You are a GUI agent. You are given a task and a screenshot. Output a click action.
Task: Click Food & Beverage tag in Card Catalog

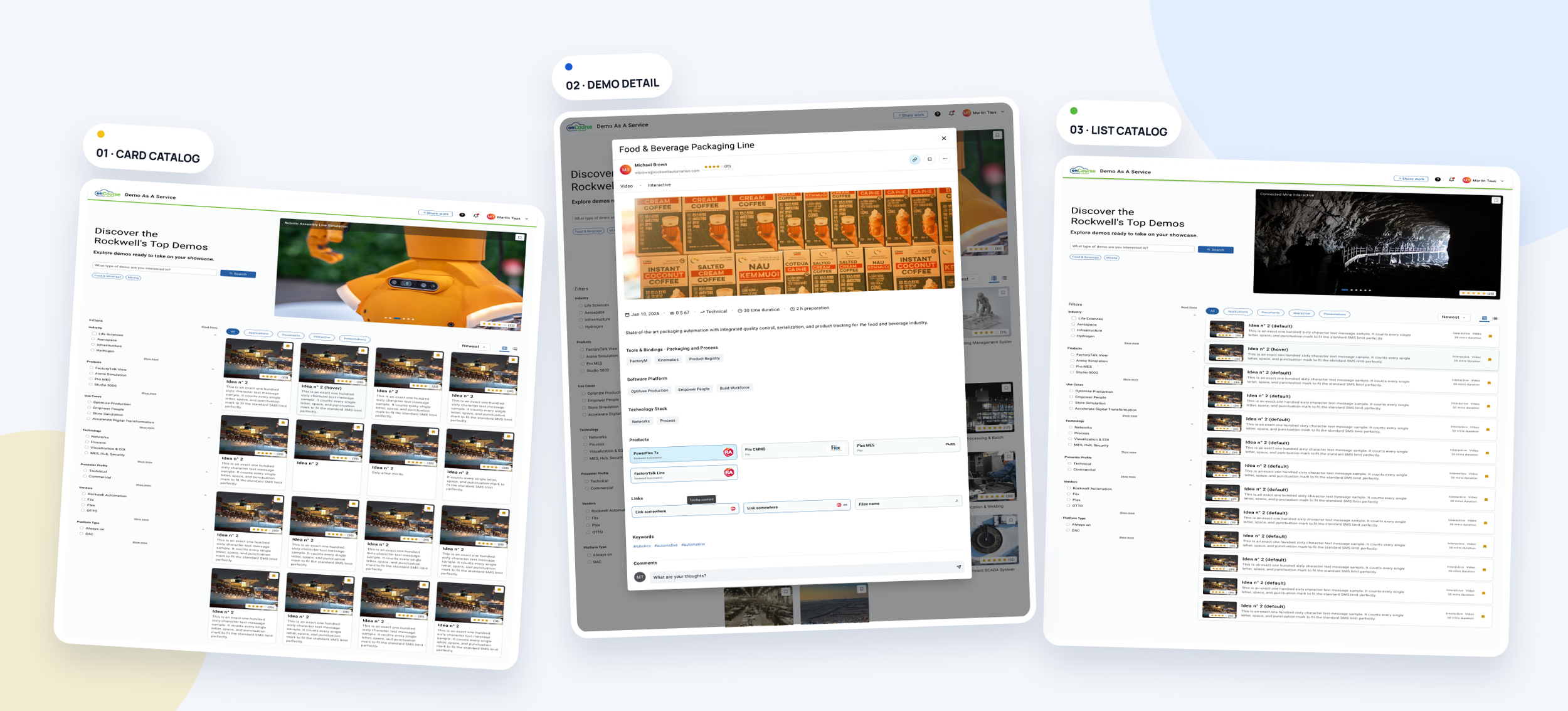[x=108, y=276]
